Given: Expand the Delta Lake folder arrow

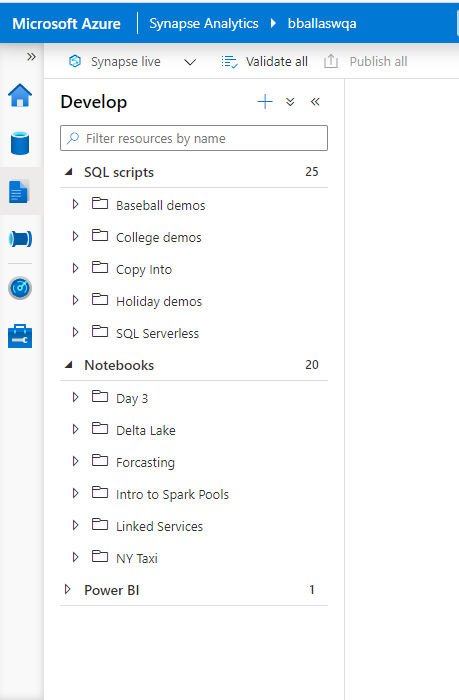Looking at the screenshot, I should coord(75,429).
